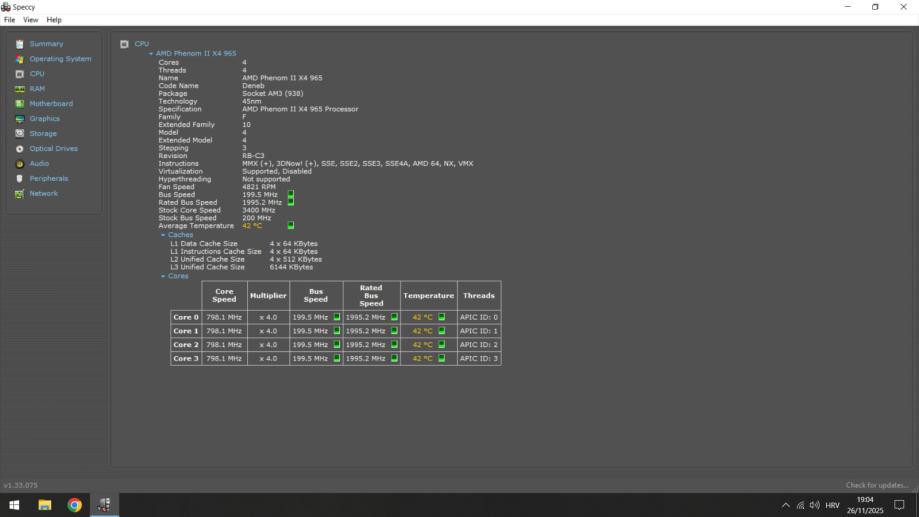Click the CPU section header icon

click(124, 44)
